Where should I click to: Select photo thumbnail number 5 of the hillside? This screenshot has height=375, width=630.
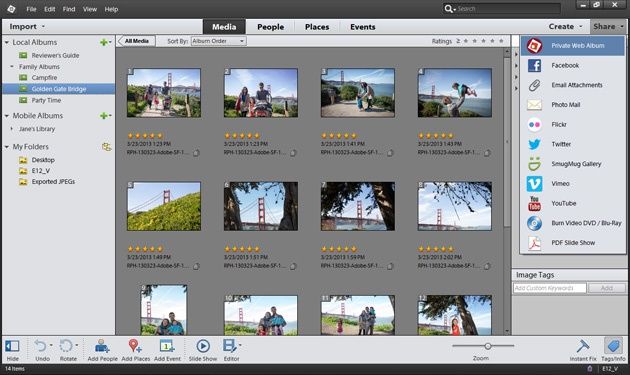click(x=164, y=206)
